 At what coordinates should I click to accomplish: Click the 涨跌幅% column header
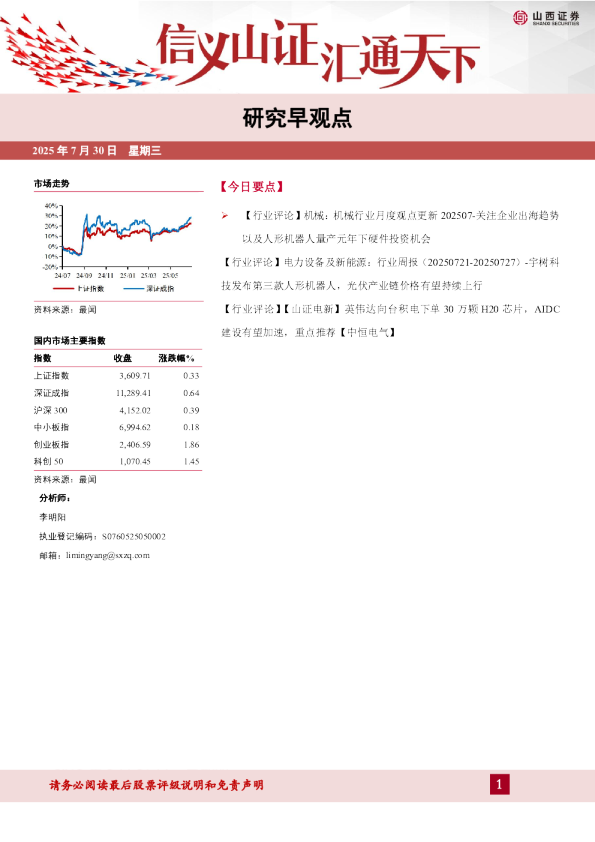pyautogui.click(x=177, y=358)
